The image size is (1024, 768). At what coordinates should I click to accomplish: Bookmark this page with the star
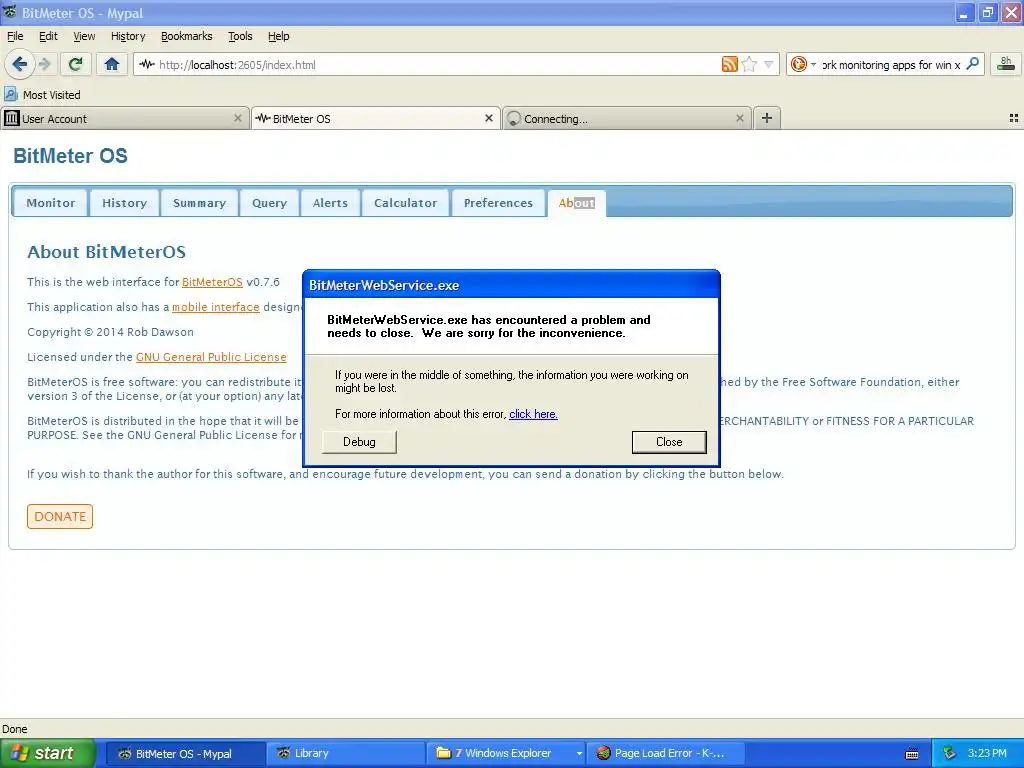[x=749, y=64]
